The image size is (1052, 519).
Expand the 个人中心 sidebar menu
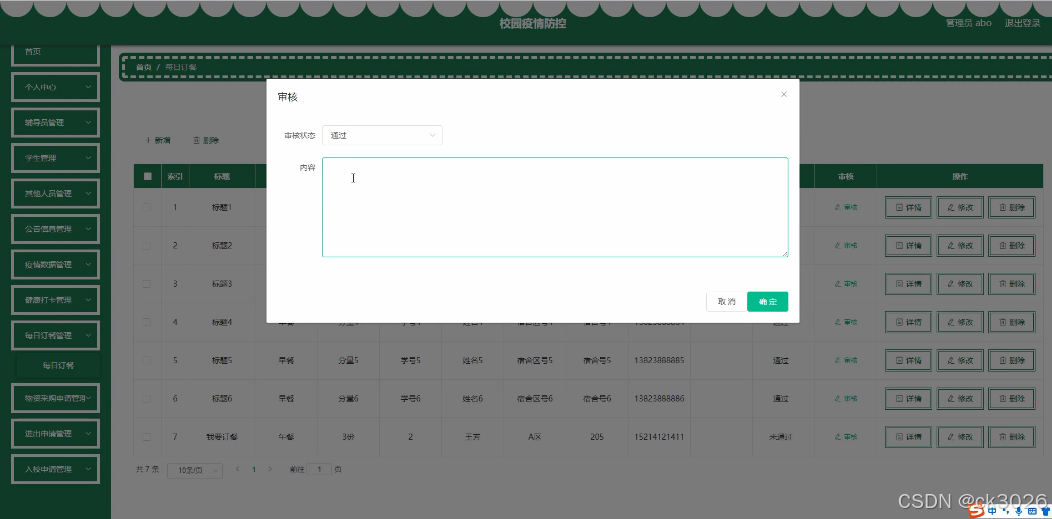[55, 87]
